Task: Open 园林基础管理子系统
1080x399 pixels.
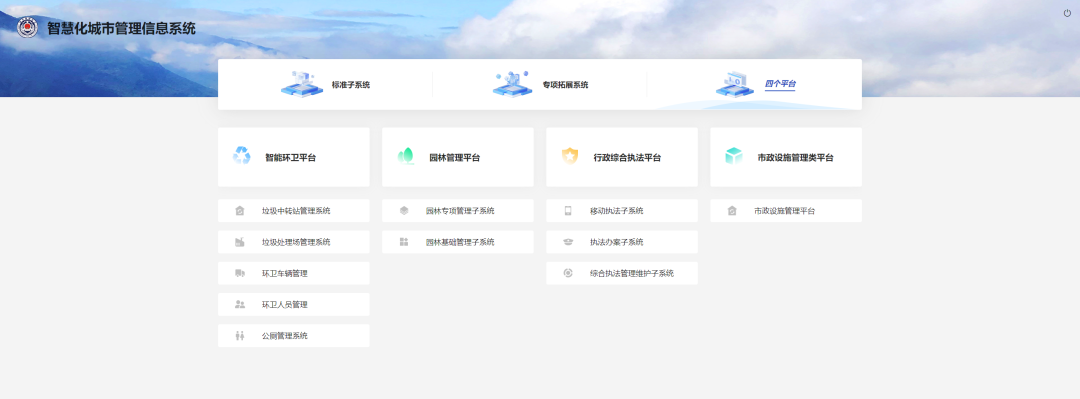Action: 458,242
